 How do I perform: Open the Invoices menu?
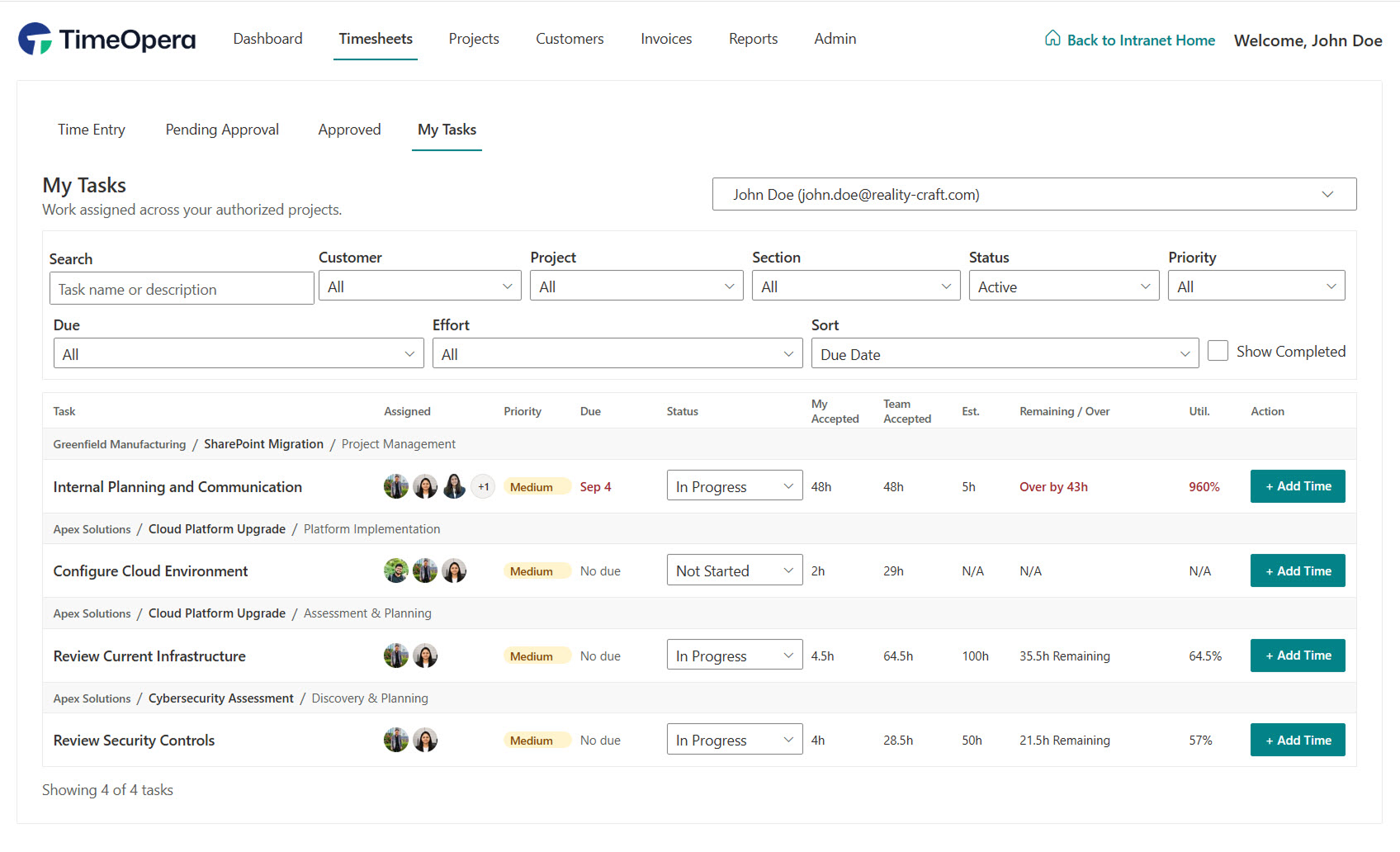pos(666,39)
